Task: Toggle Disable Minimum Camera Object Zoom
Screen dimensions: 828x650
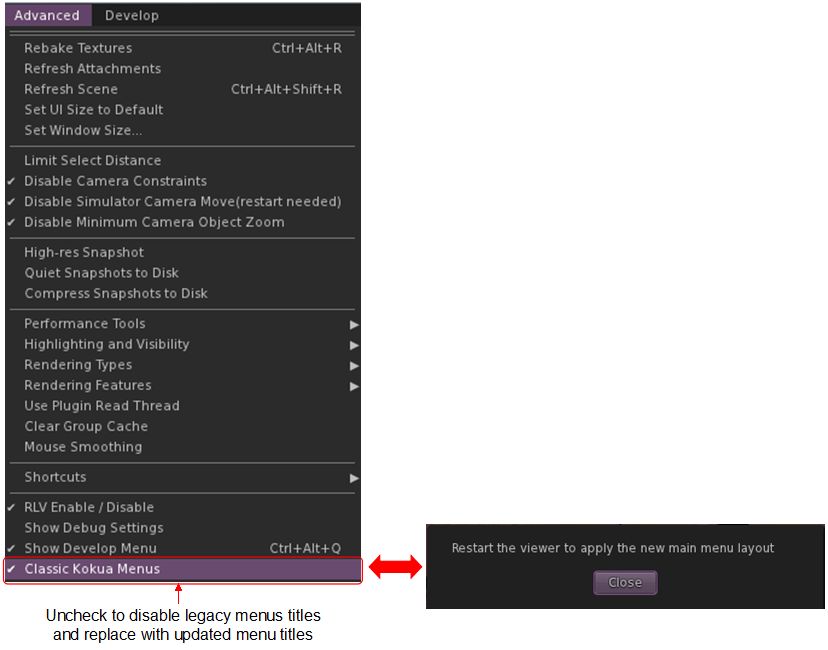Action: [154, 222]
